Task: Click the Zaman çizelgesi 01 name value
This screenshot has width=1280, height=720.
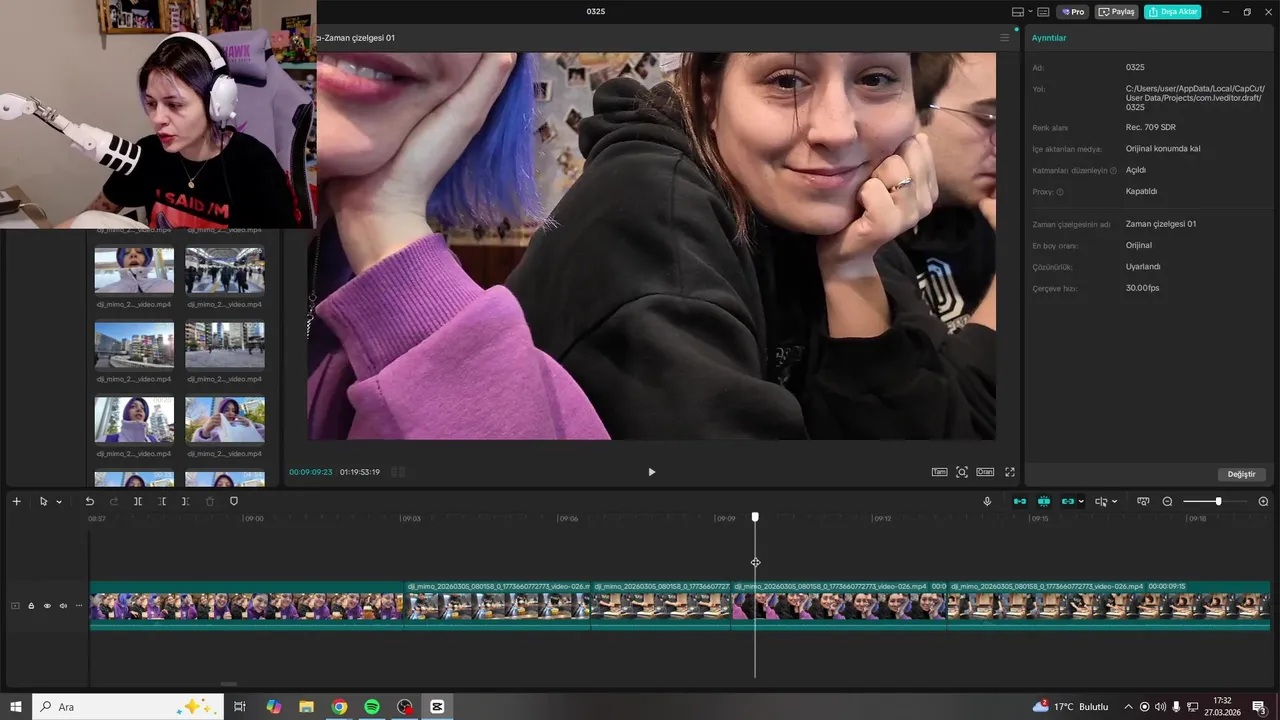Action: pyautogui.click(x=1161, y=224)
